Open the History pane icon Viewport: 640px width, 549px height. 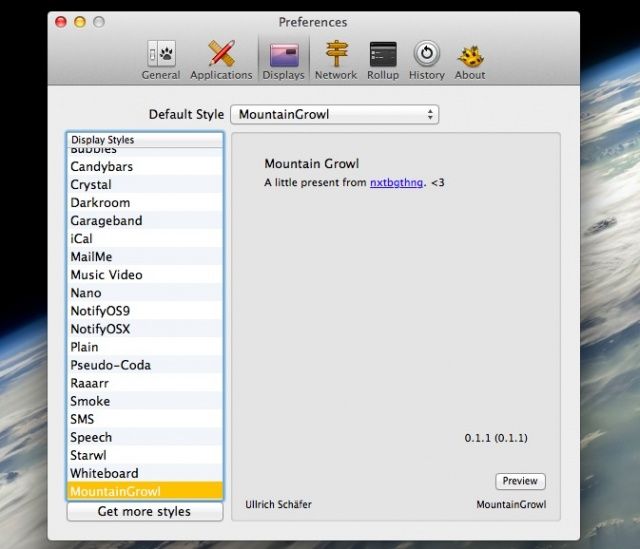click(427, 59)
